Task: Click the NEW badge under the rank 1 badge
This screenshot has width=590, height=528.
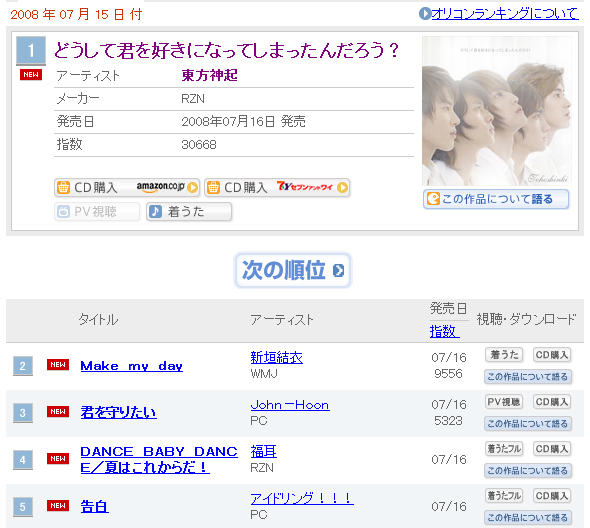Action: pos(31,75)
